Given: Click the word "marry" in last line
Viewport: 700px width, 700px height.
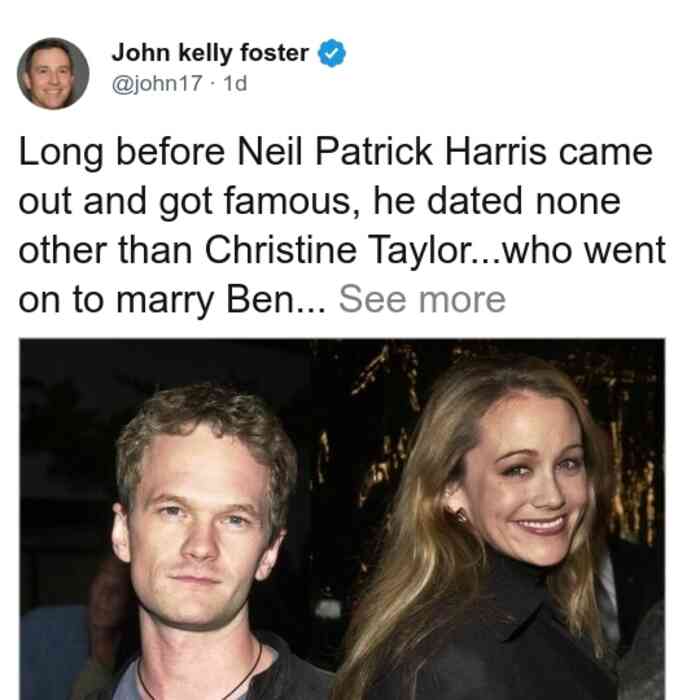Looking at the screenshot, I should (165, 300).
